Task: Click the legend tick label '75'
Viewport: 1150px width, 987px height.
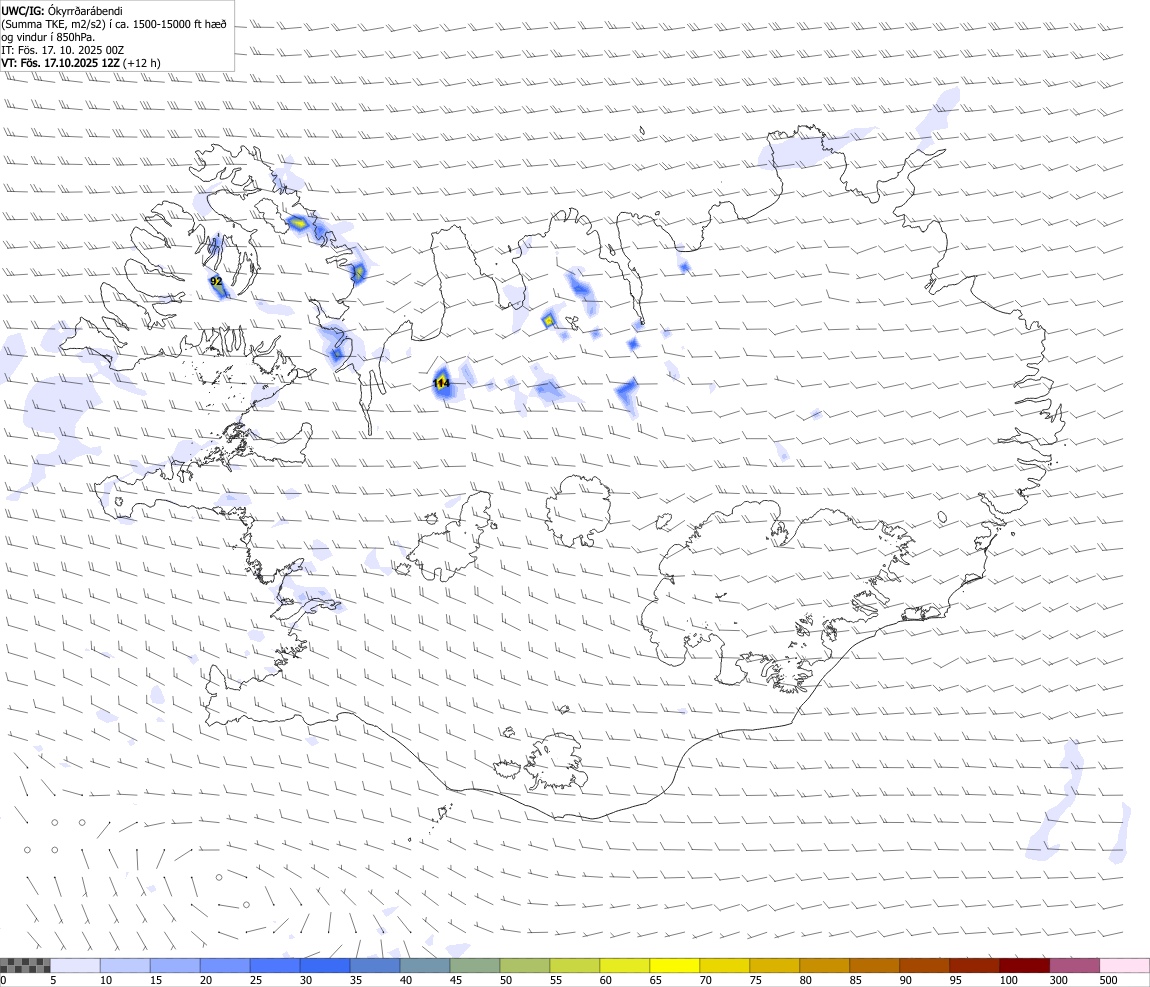Action: click(x=755, y=980)
